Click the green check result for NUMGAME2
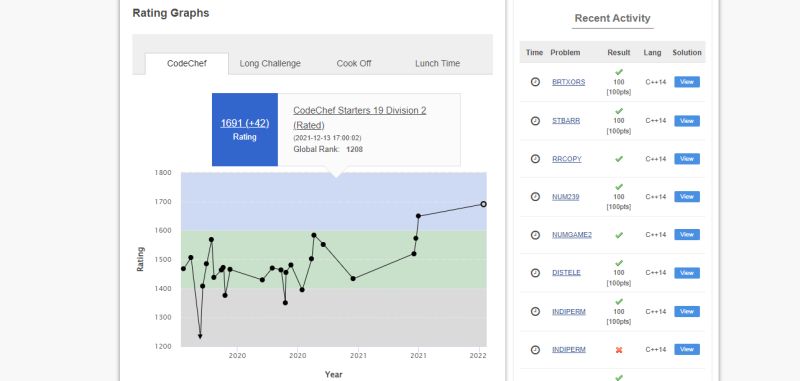Screen dimensions: 800x381 (x=619, y=235)
